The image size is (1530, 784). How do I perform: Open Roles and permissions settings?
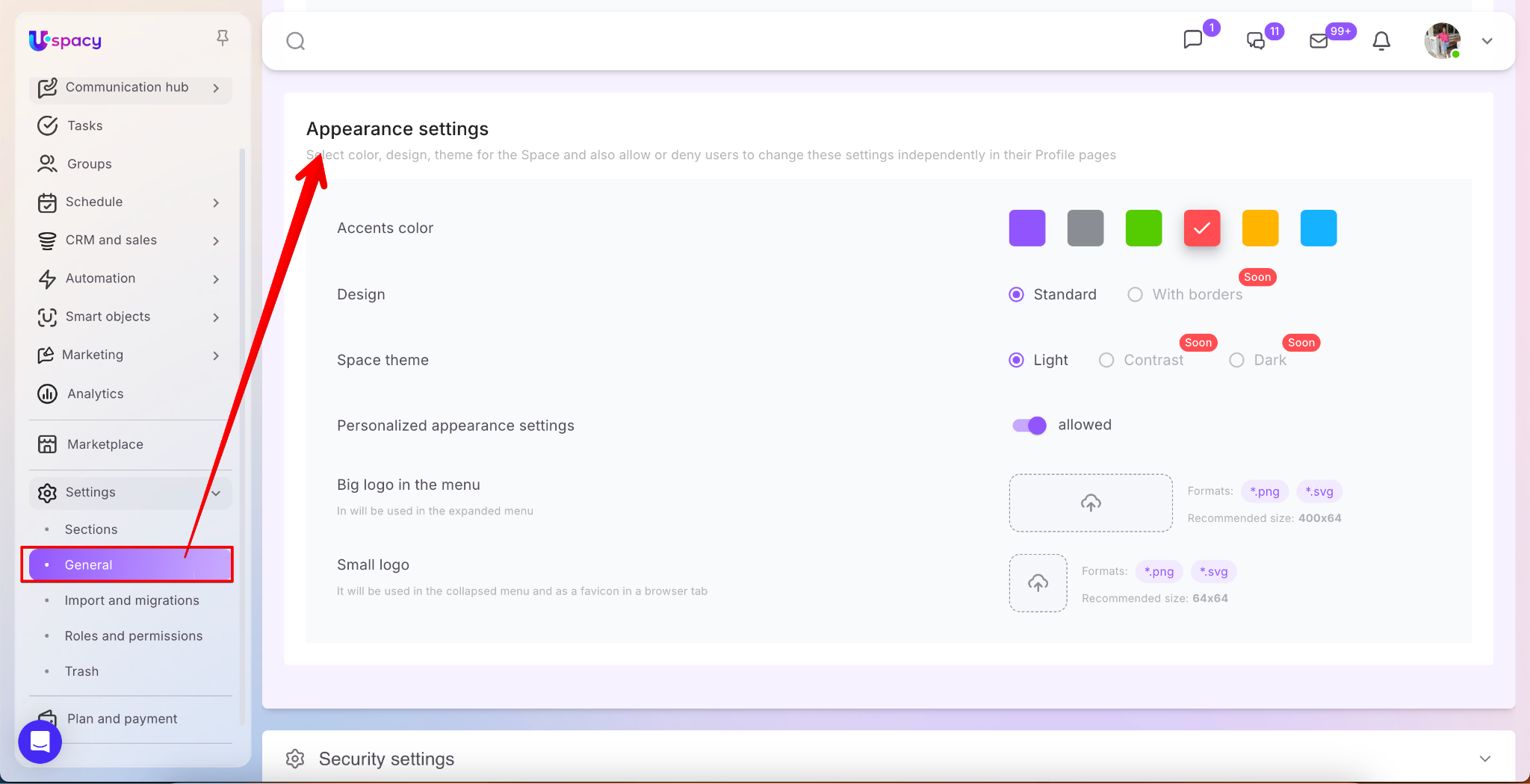tap(133, 636)
